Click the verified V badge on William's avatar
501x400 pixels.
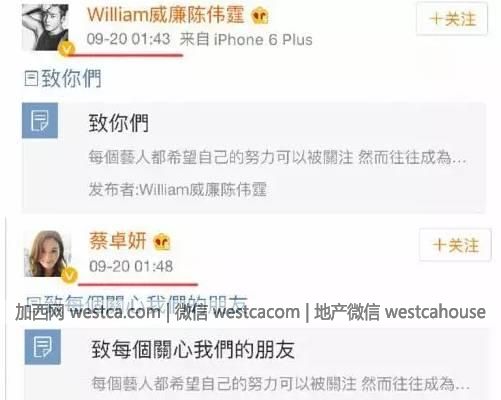pos(66,49)
